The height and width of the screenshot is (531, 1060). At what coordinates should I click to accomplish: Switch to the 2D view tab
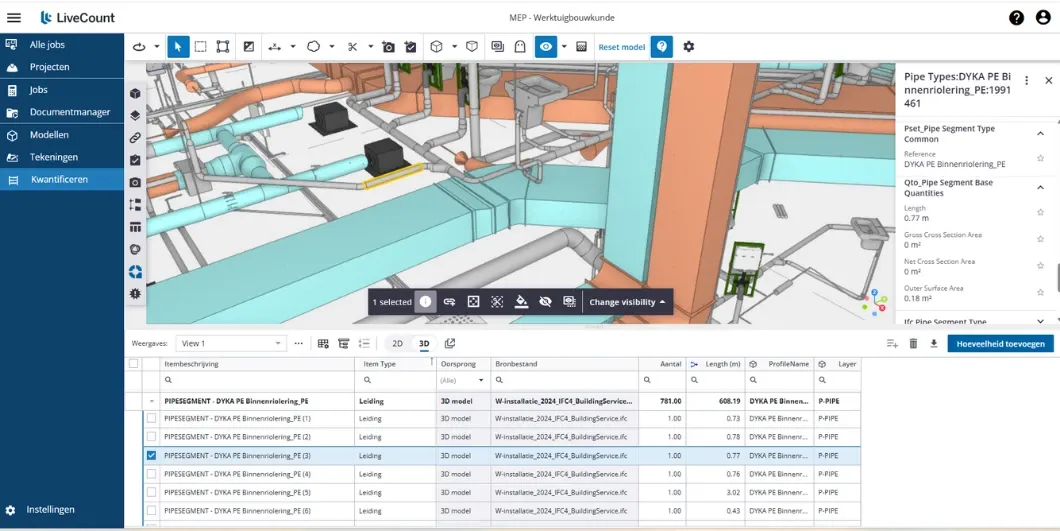(x=398, y=344)
